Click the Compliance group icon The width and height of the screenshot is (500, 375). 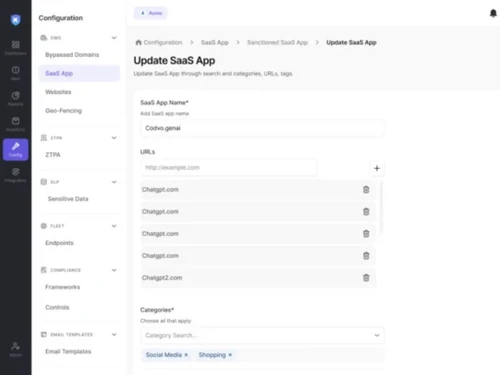tap(44, 270)
